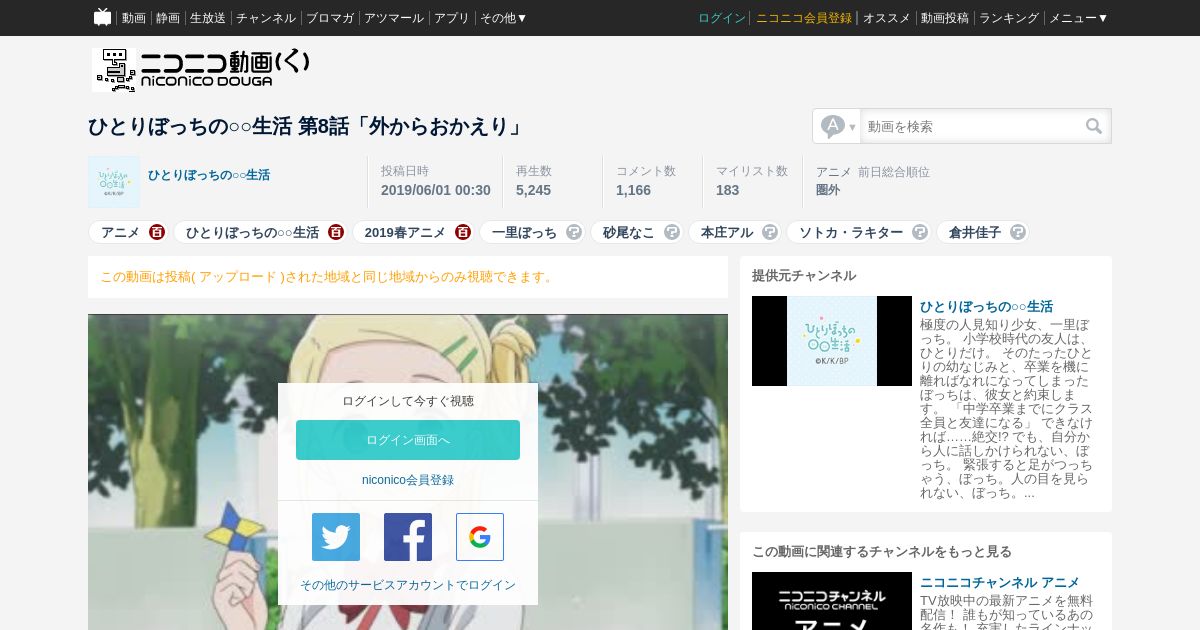Viewport: 1200px width, 630px height.
Task: Click the ソトカ・ラキター tag
Action: coord(851,232)
